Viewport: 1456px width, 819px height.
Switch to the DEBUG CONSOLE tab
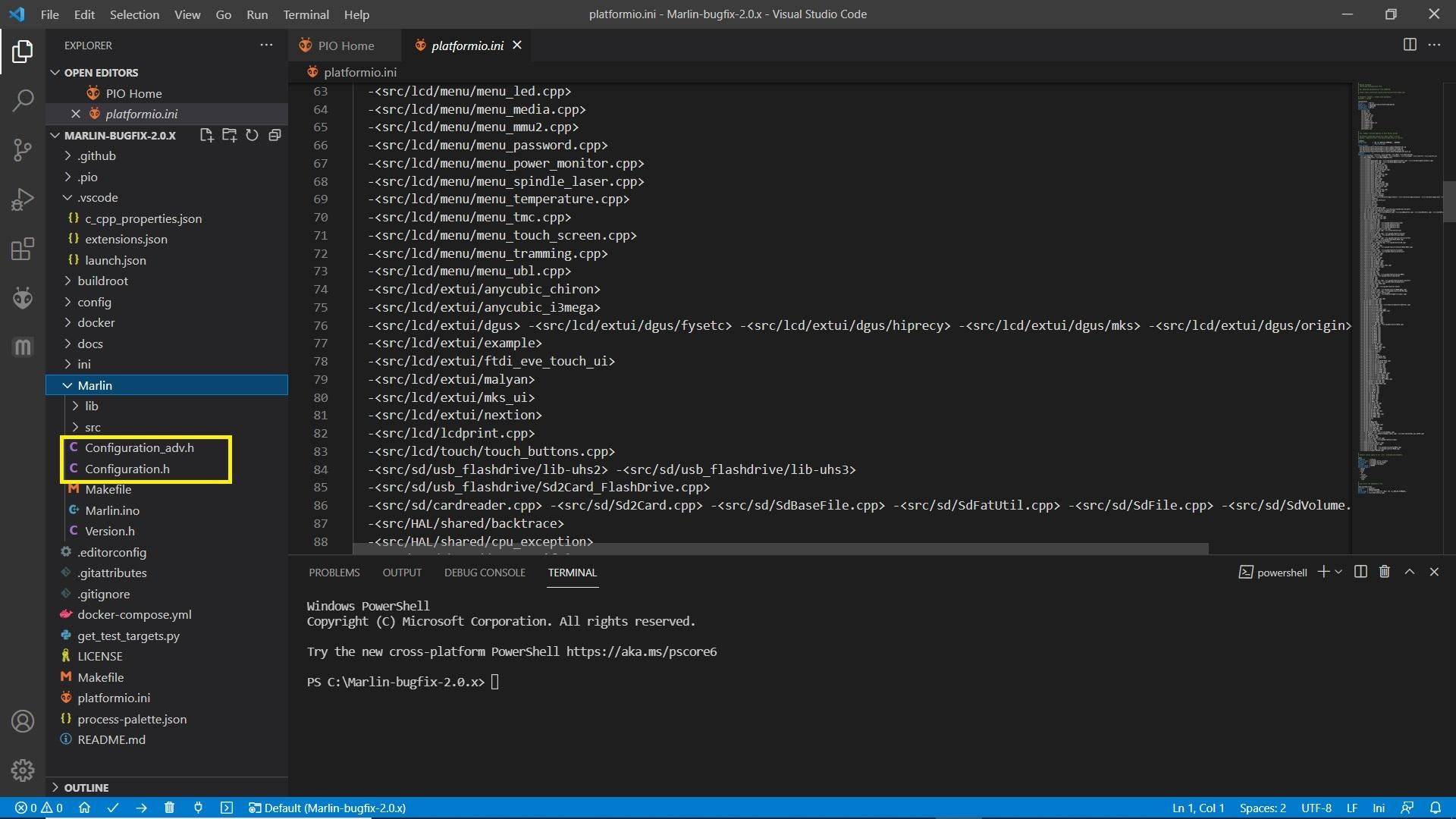pos(485,573)
